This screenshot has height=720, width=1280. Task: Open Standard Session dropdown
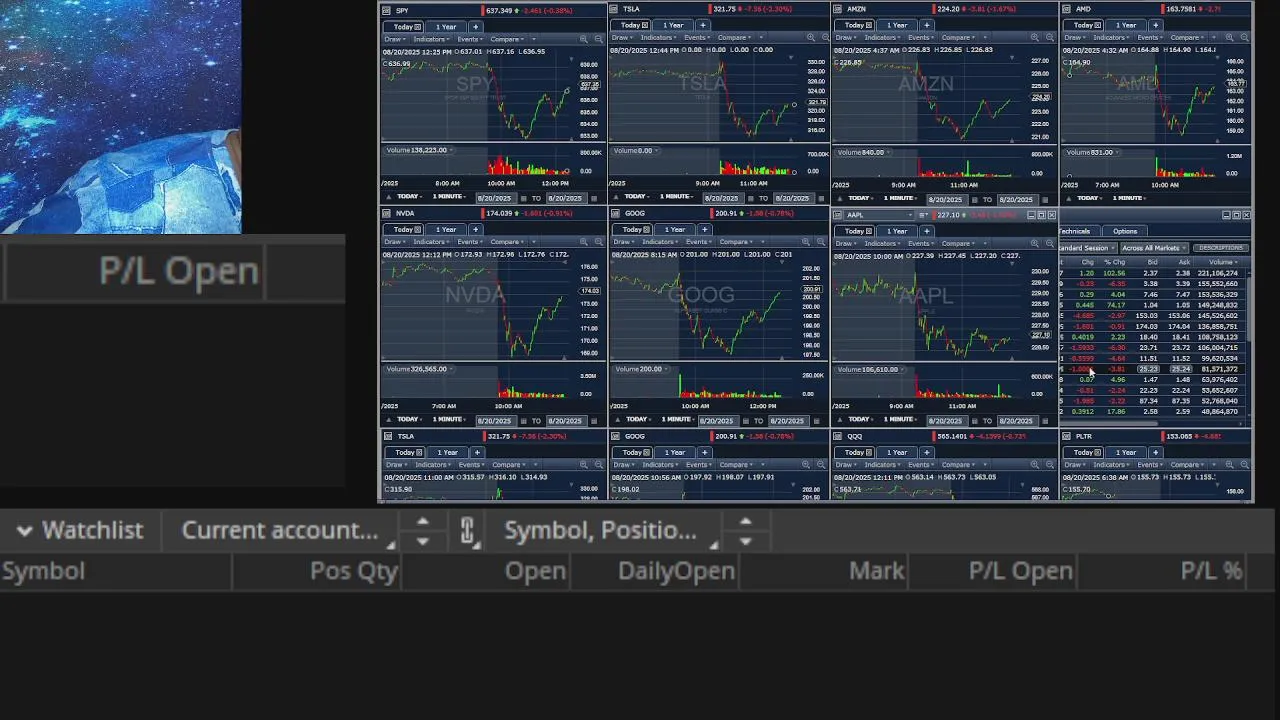coord(1087,248)
